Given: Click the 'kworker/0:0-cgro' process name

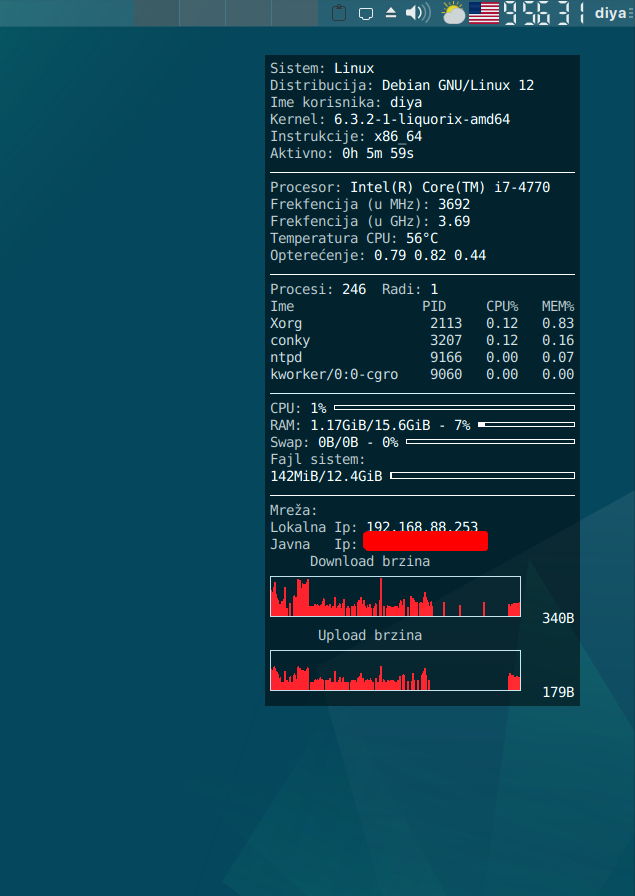Looking at the screenshot, I should pos(334,375).
